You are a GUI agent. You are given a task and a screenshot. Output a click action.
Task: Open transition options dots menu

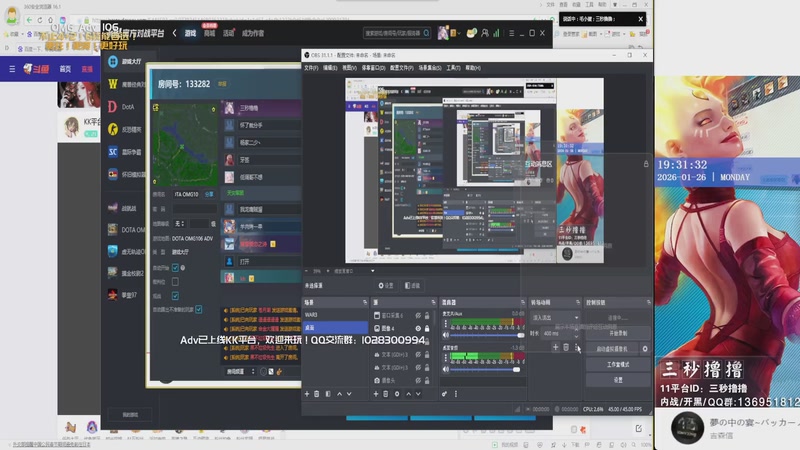click(577, 347)
